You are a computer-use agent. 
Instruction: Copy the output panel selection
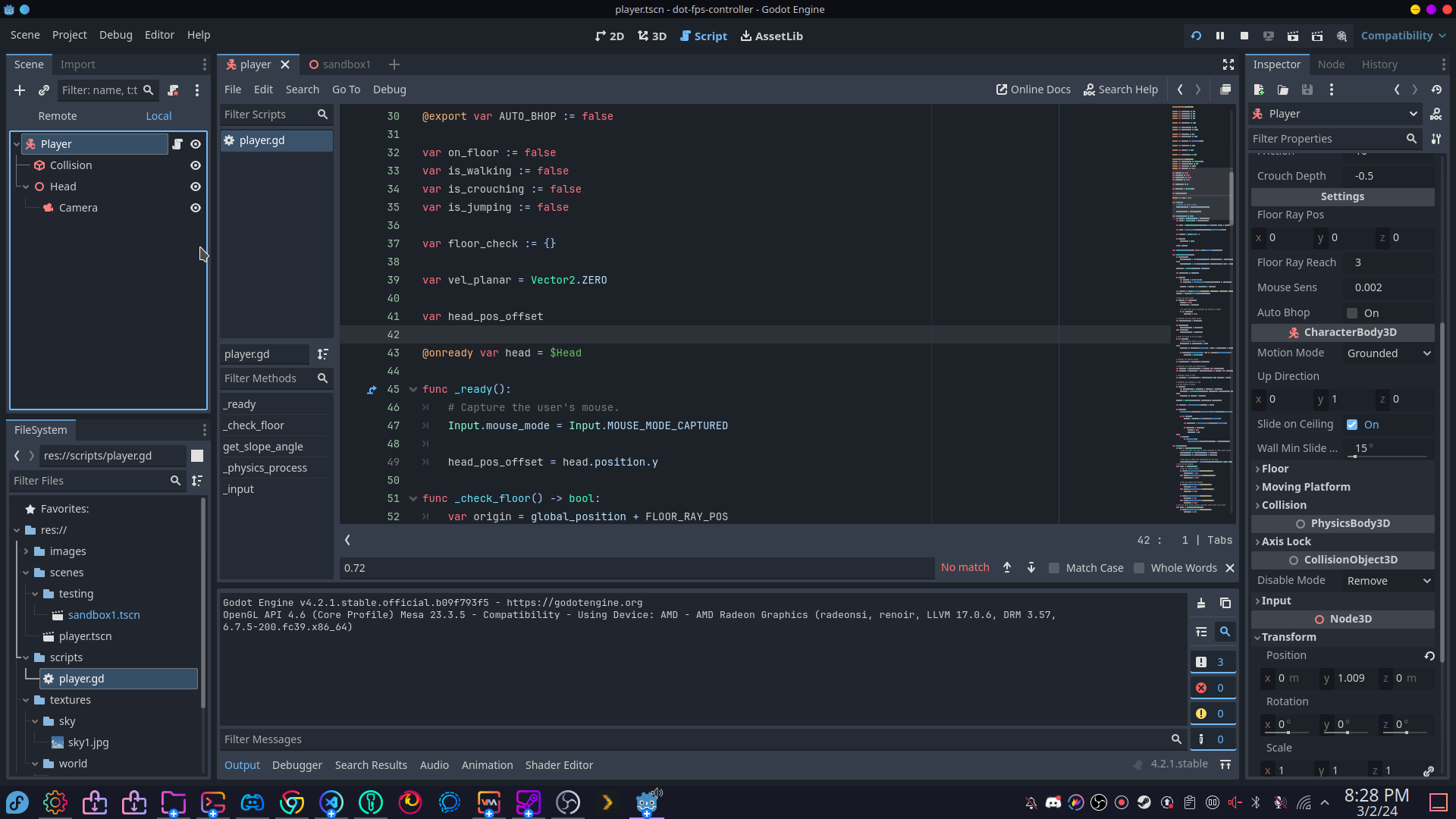click(x=1225, y=603)
